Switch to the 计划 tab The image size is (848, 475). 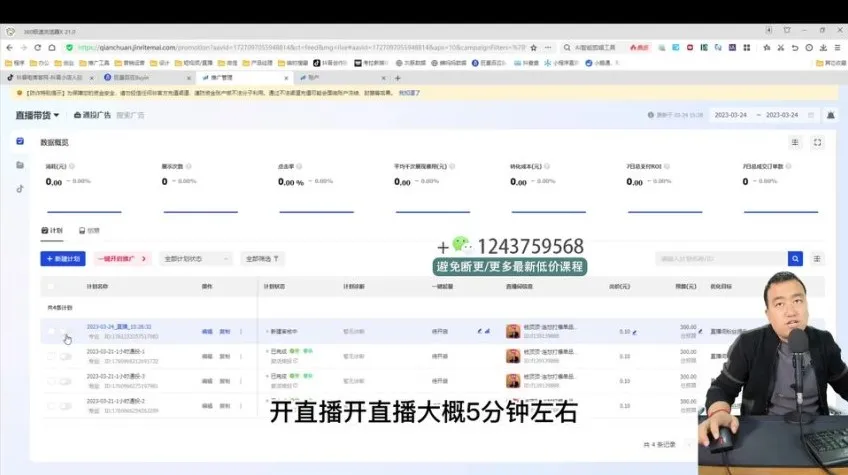pos(51,230)
